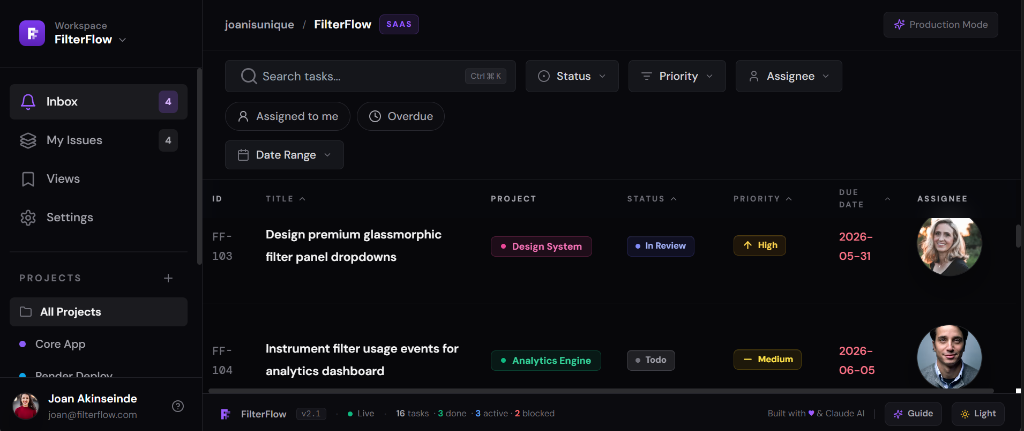
Task: Click the Assignee column header
Action: (942, 199)
